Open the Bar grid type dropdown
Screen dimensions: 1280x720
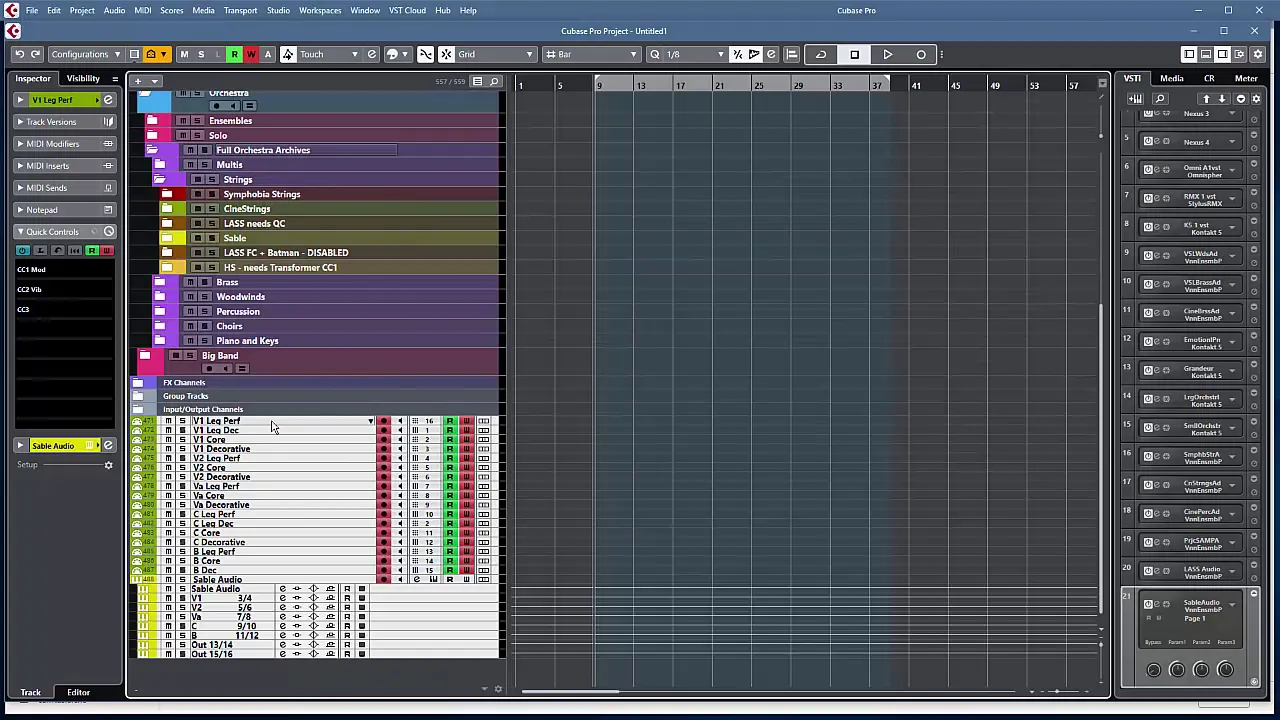(x=592, y=54)
